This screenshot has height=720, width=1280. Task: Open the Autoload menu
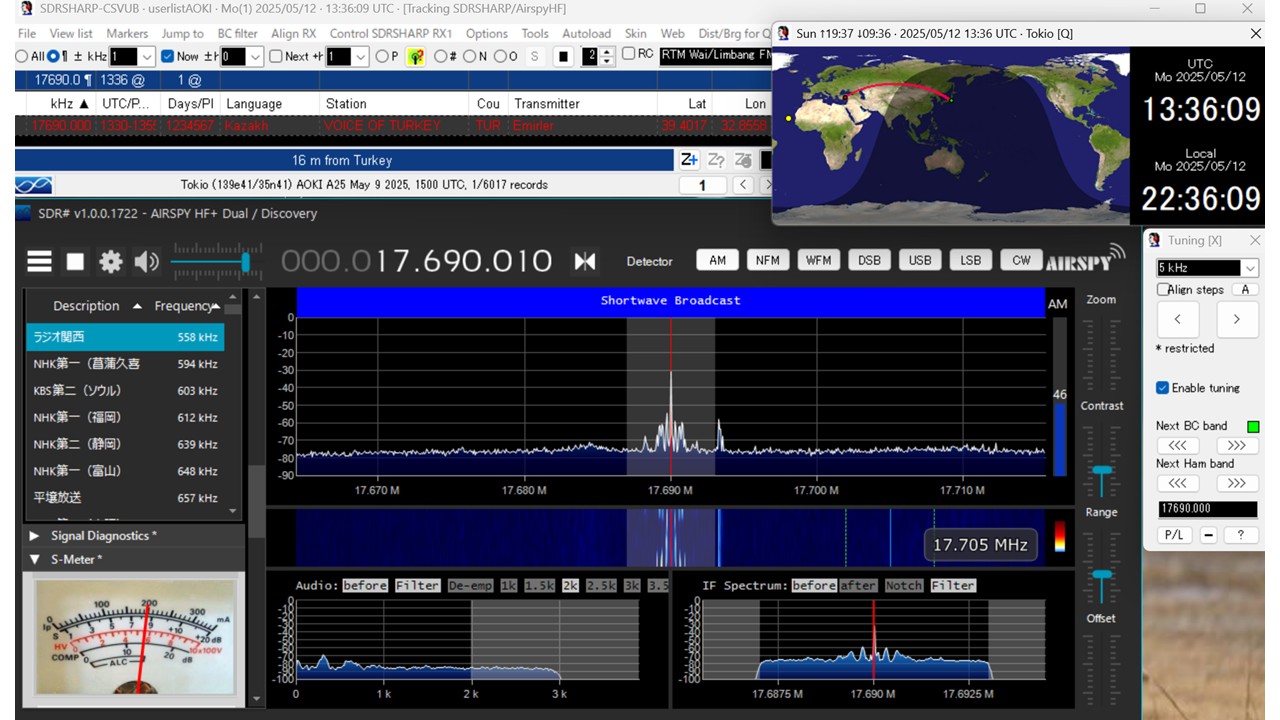586,33
